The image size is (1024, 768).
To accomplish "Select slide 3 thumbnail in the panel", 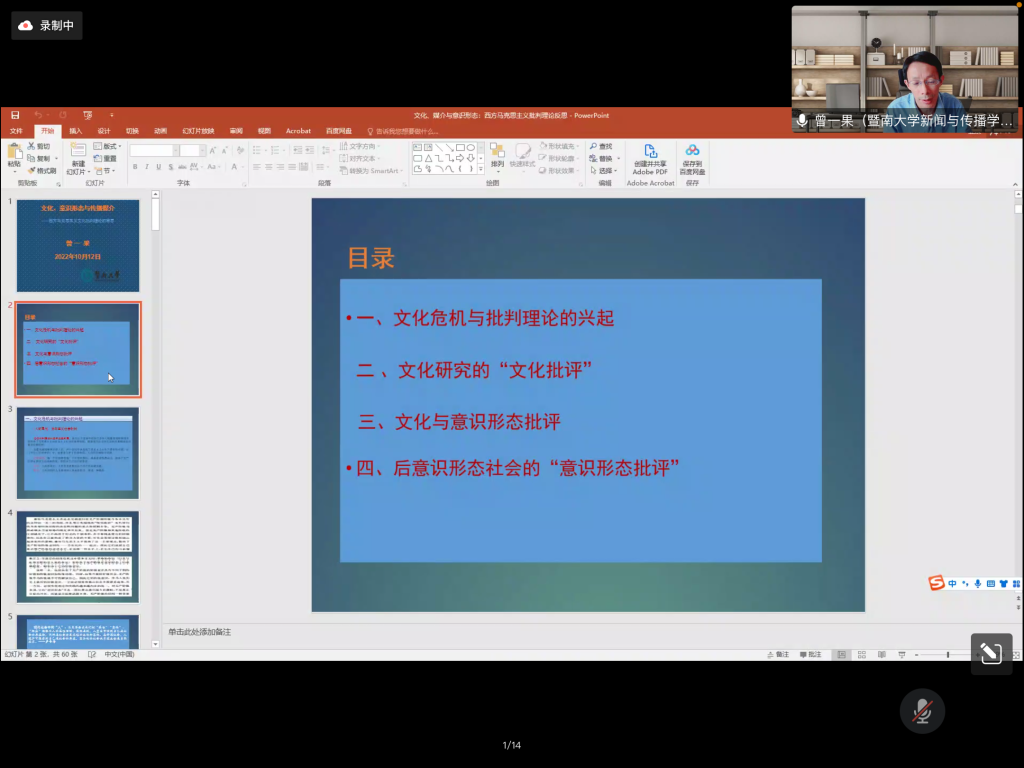I will (78, 453).
